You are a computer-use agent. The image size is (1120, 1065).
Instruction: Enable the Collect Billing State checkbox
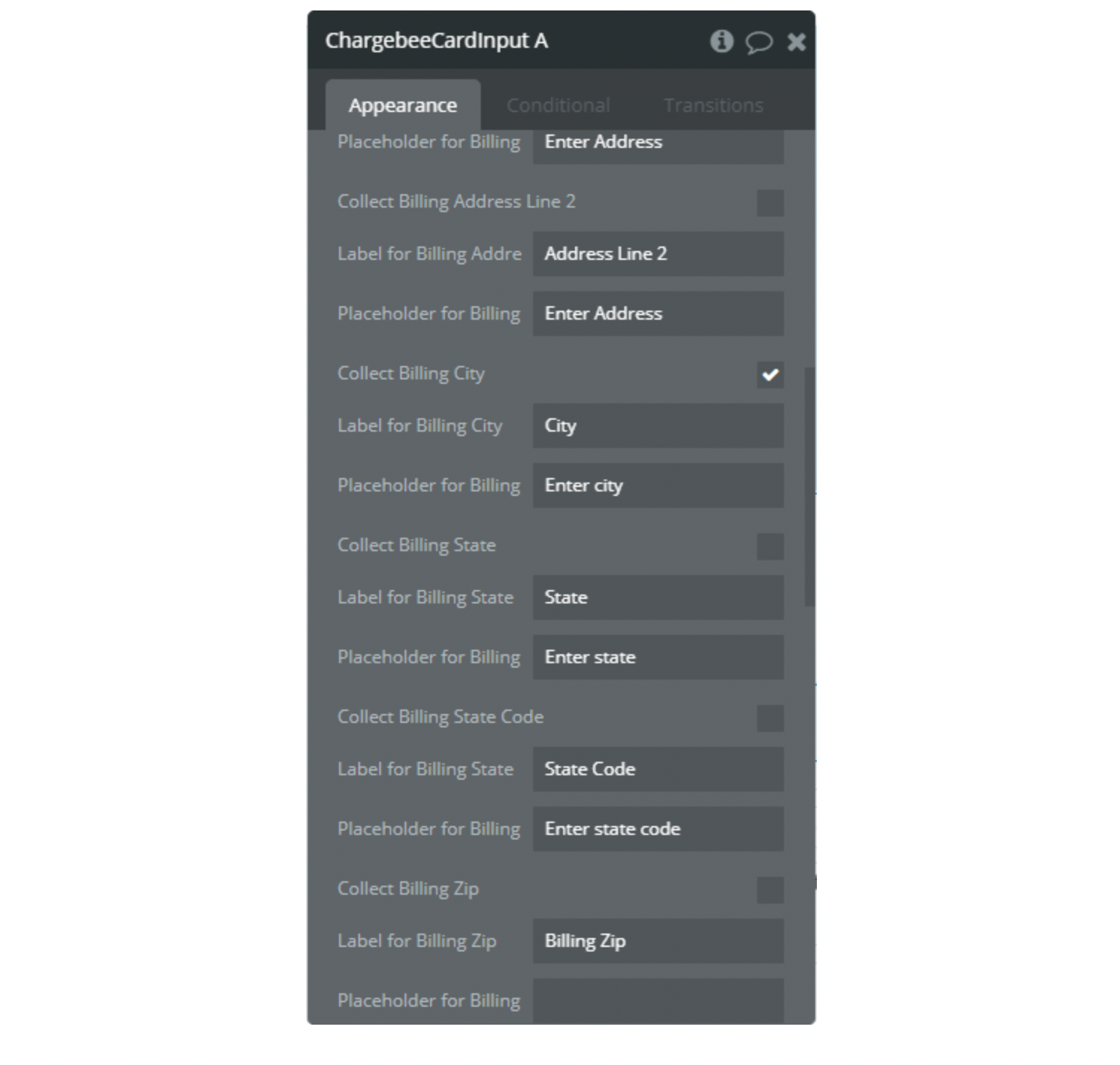(770, 546)
